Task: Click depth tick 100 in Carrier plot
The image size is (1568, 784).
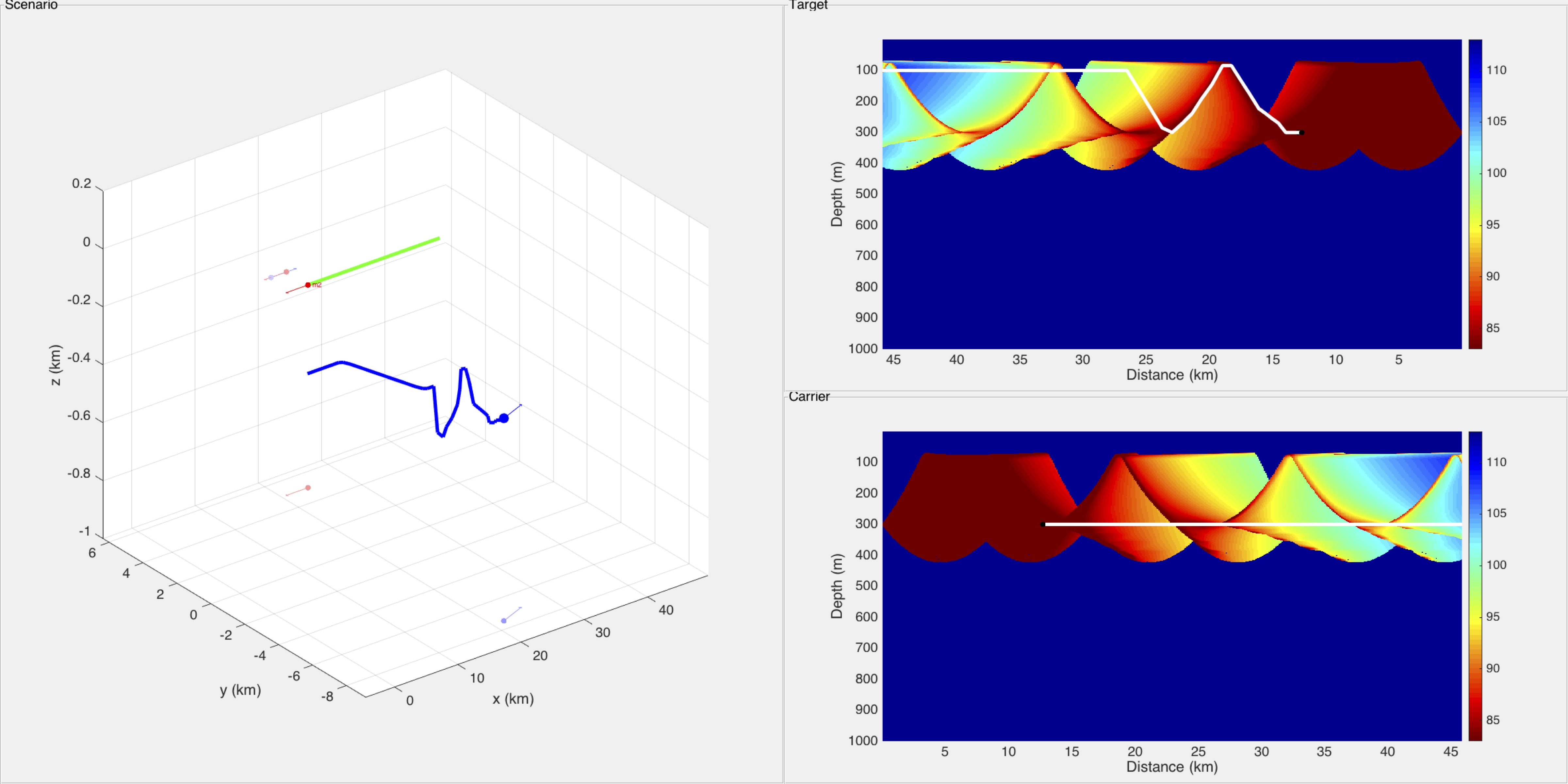Action: pos(866,462)
